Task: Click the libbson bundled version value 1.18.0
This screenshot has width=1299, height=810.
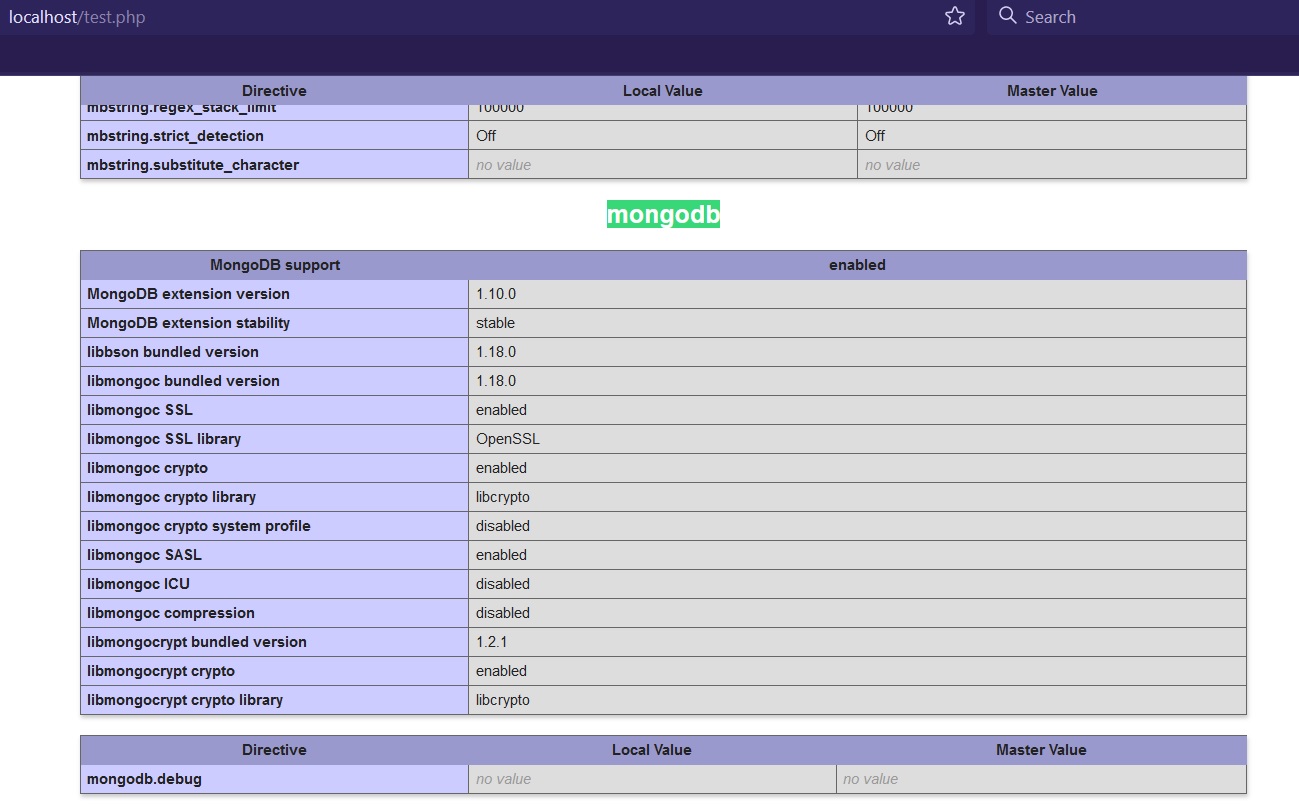Action: tap(496, 352)
